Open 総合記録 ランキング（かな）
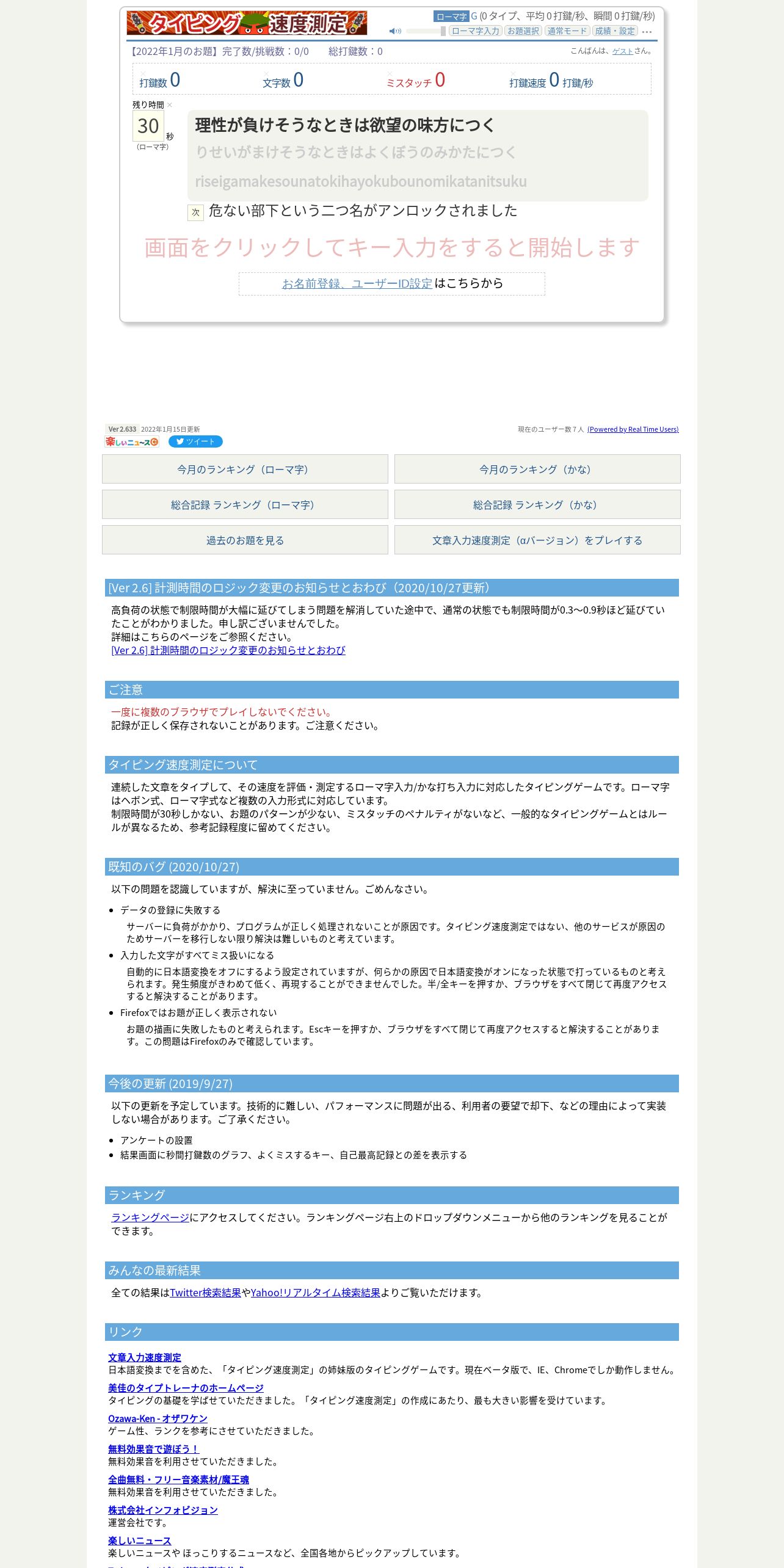This screenshot has height=1568, width=784. (x=537, y=504)
